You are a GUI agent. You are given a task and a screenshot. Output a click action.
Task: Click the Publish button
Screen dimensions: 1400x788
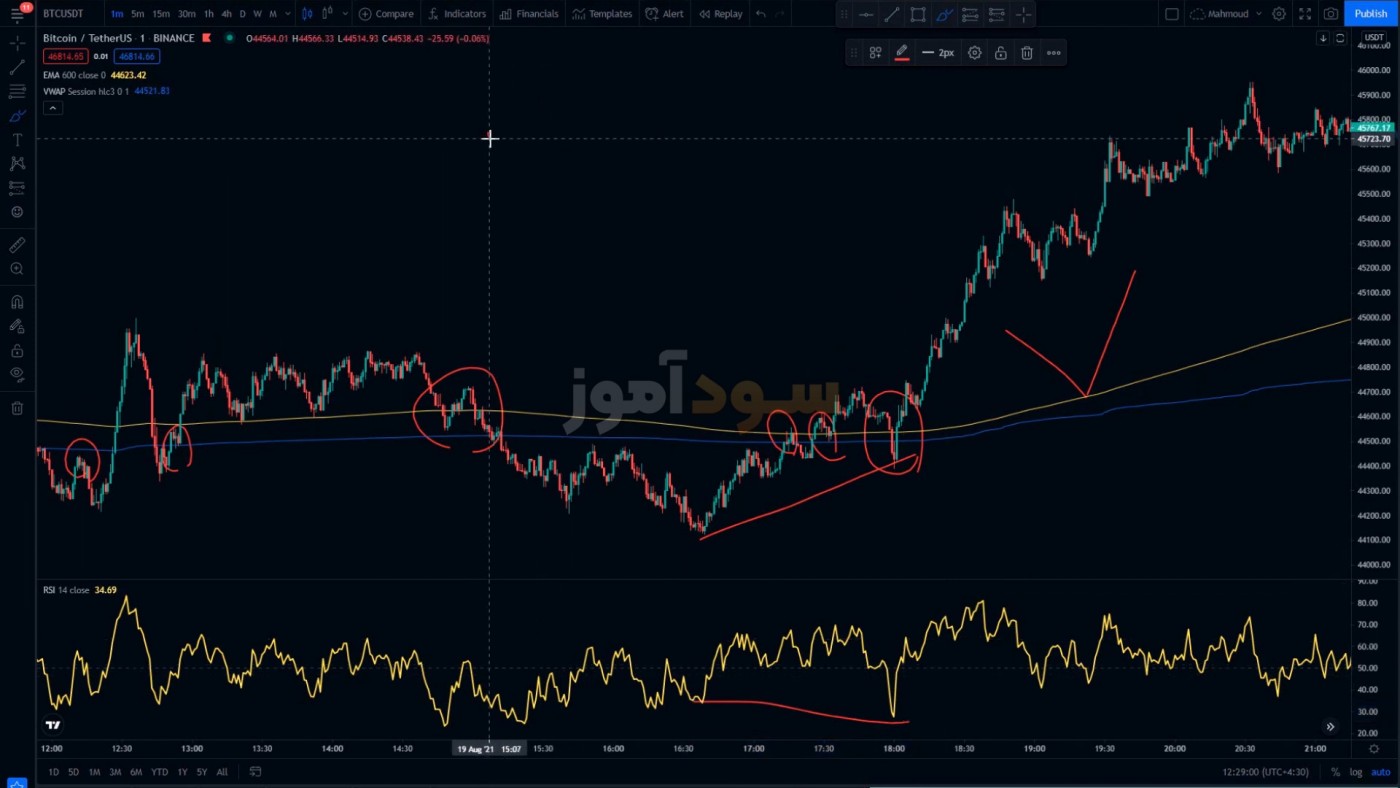tap(1371, 14)
